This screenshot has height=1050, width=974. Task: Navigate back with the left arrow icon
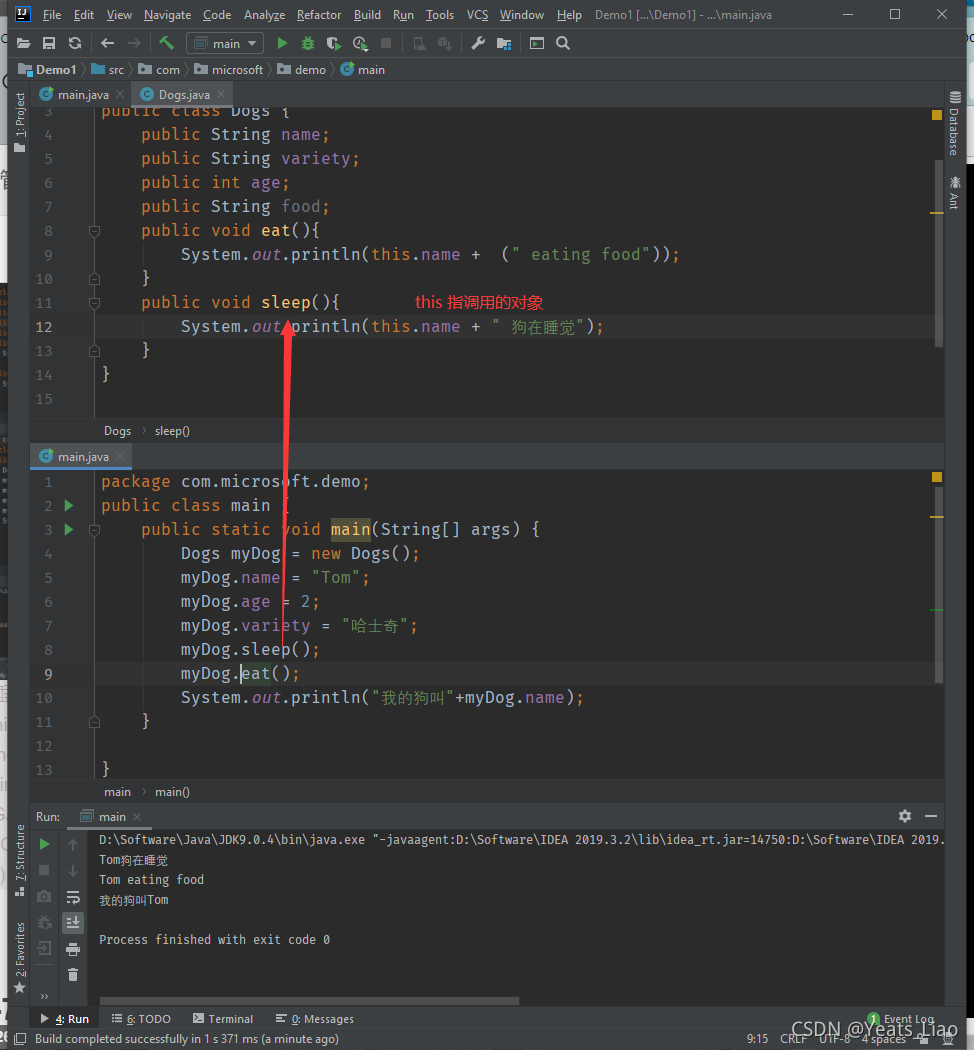tap(107, 44)
